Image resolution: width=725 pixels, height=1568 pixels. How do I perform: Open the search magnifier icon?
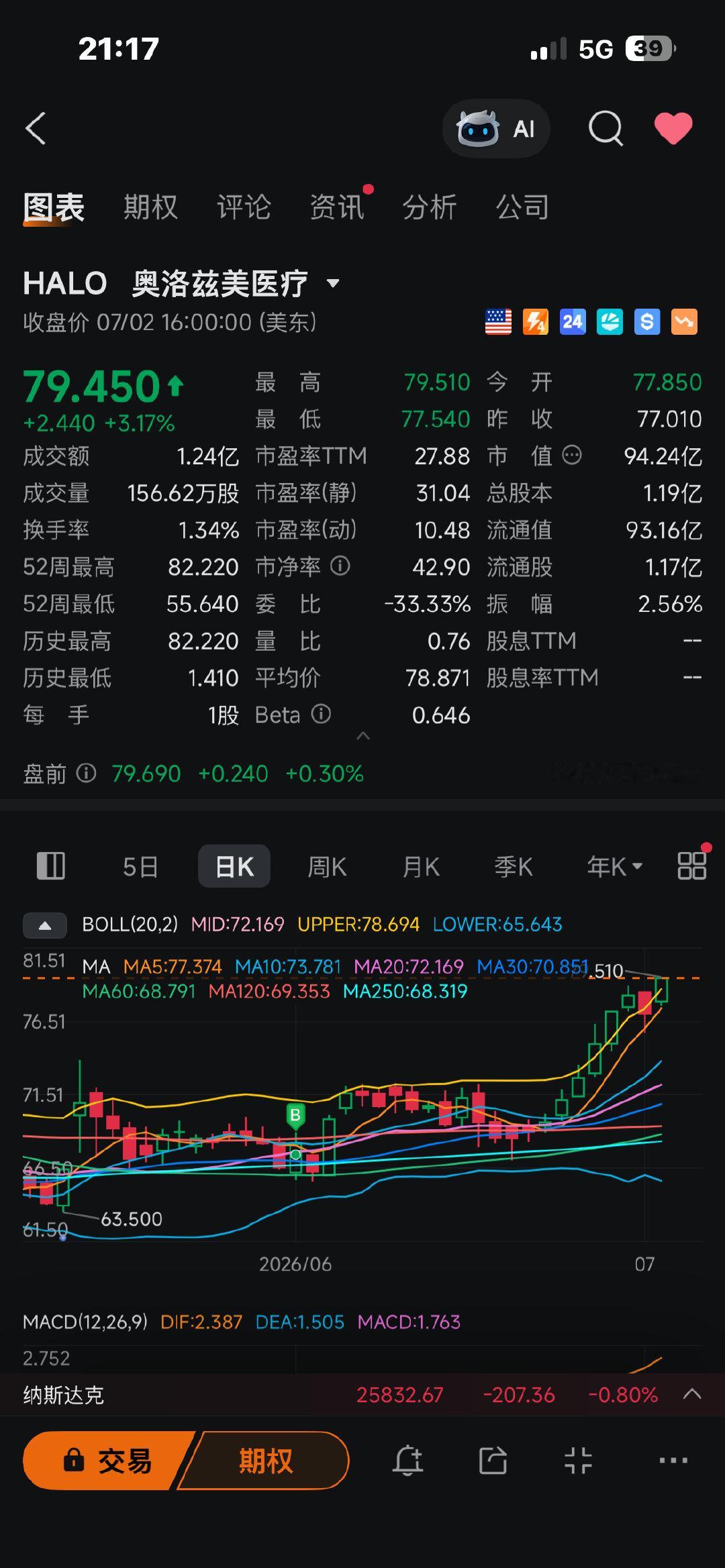click(606, 128)
